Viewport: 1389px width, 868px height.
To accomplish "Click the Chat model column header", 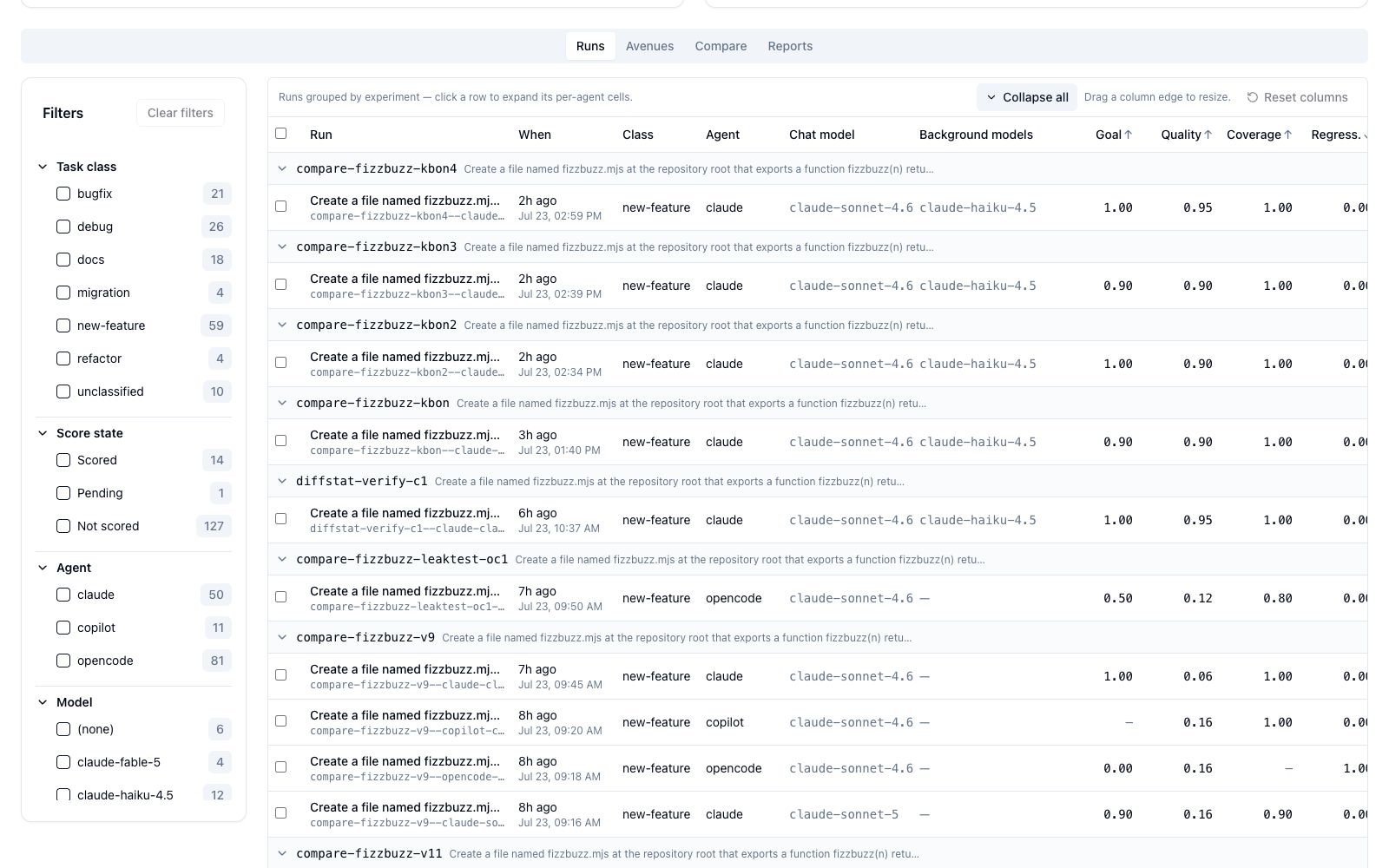I will tap(822, 135).
